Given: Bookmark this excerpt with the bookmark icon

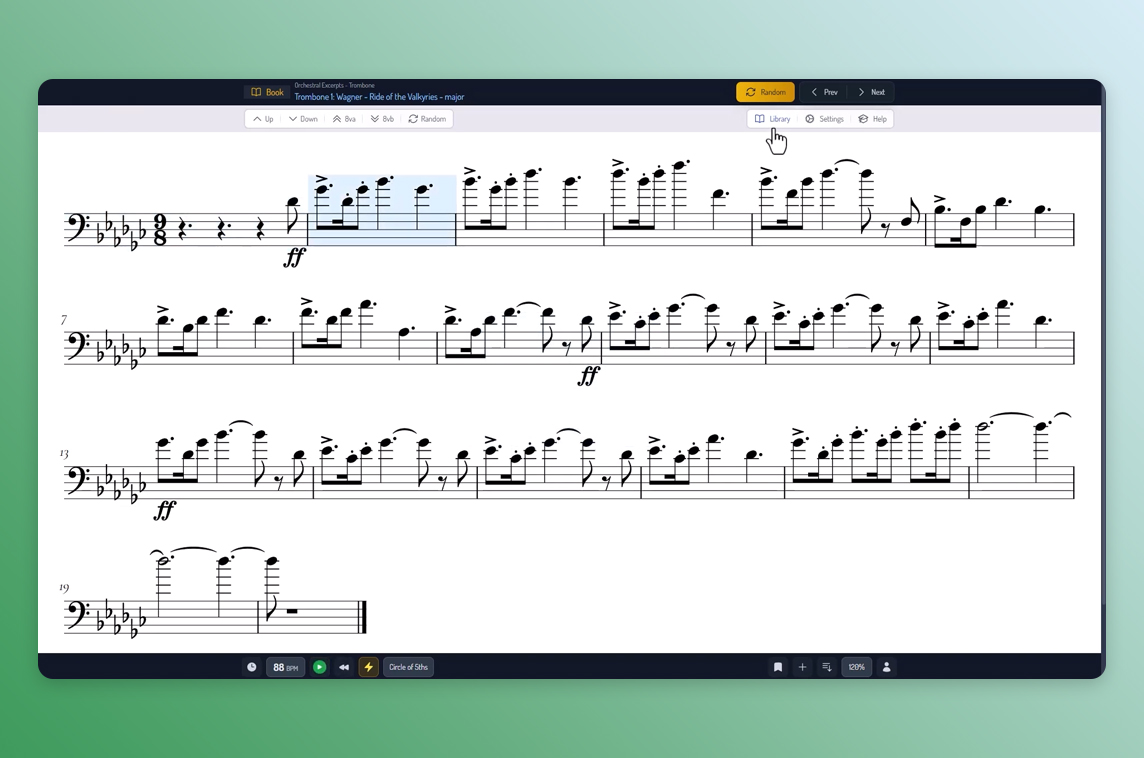Looking at the screenshot, I should click(x=777, y=667).
